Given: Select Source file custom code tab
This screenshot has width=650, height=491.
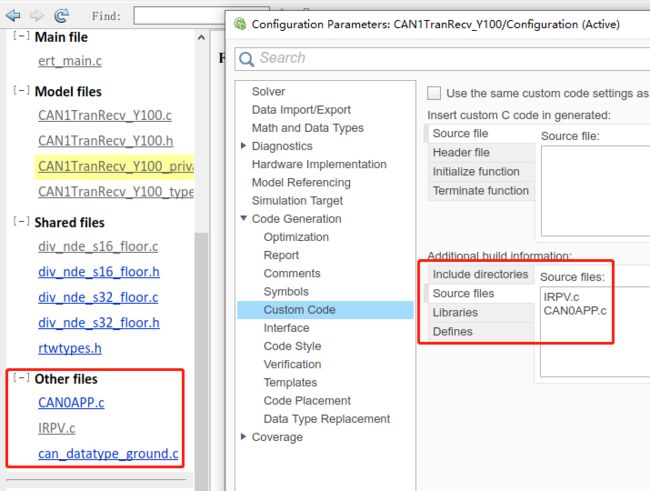Looking at the screenshot, I should [x=480, y=134].
